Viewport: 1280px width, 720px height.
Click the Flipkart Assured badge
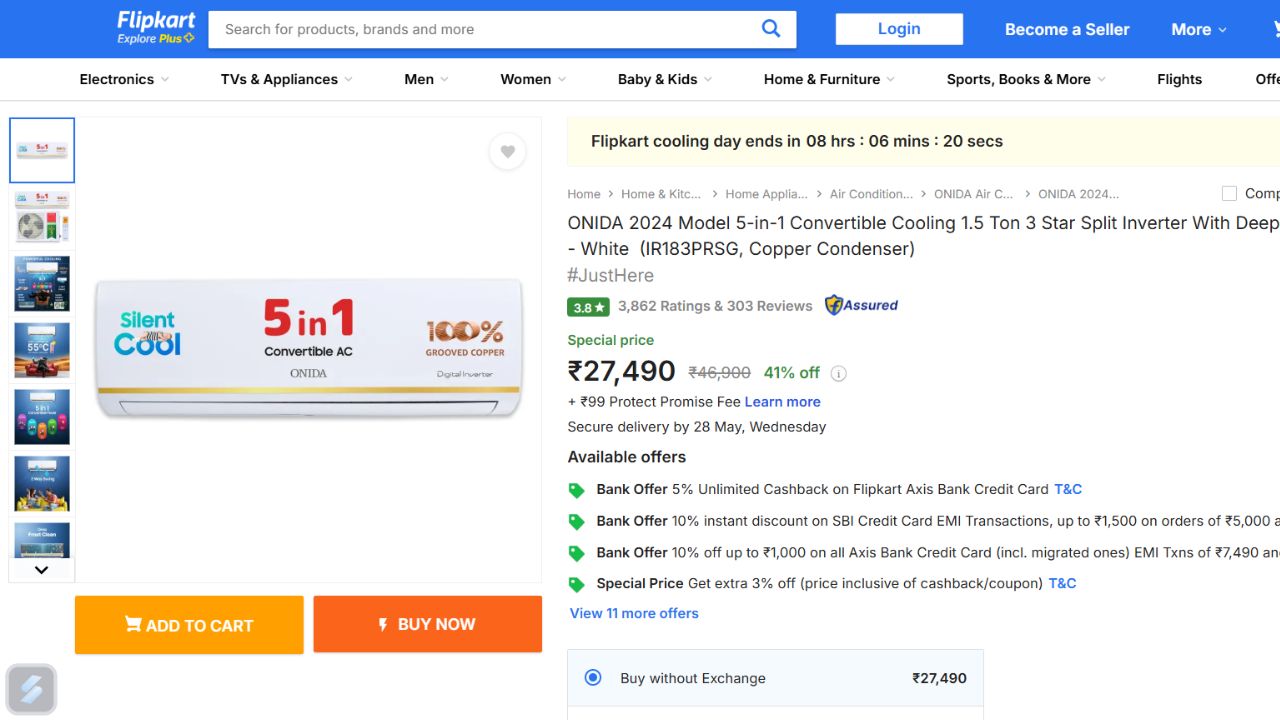pos(861,305)
